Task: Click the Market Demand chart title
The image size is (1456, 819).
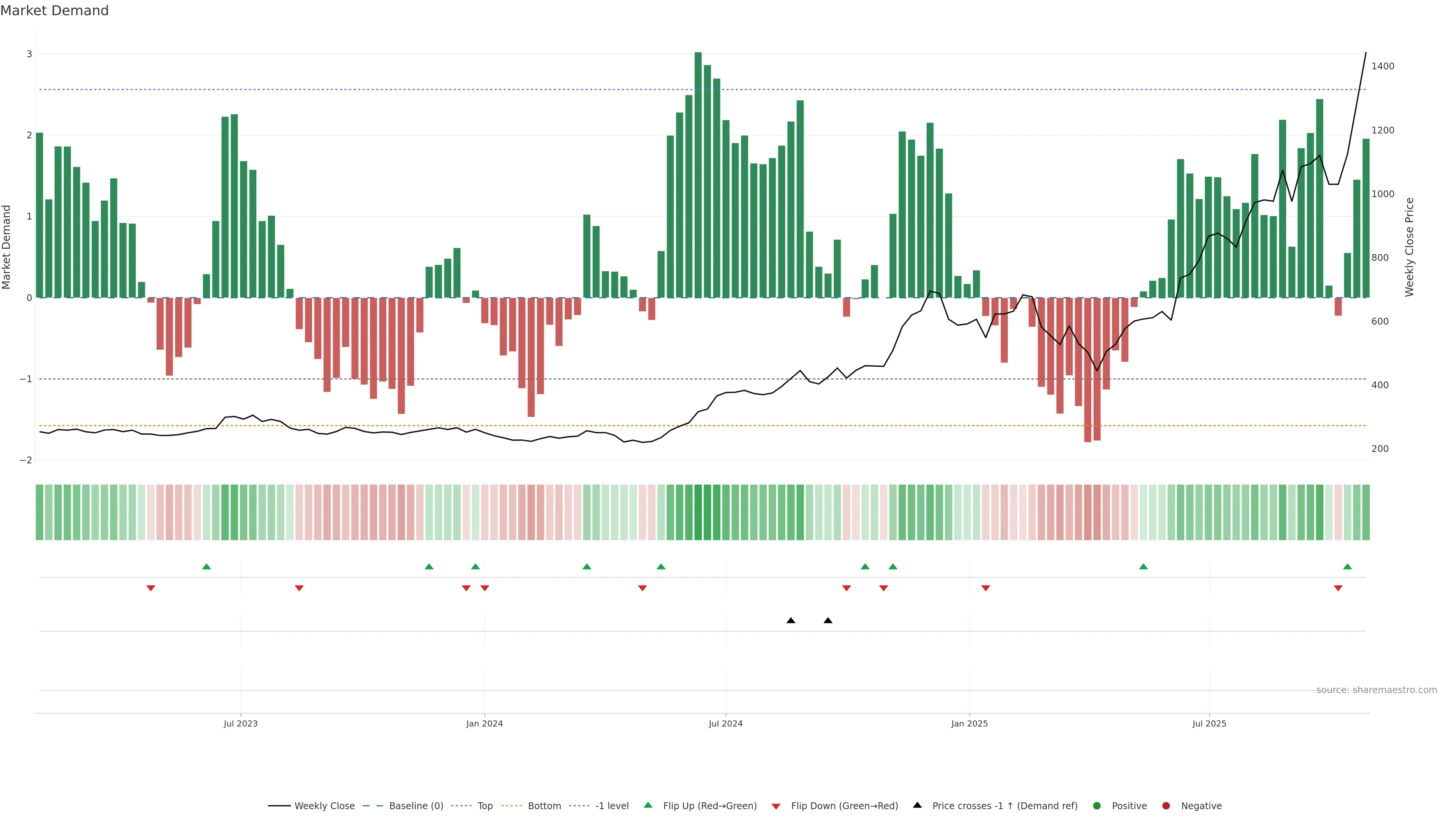Action: coord(54,11)
